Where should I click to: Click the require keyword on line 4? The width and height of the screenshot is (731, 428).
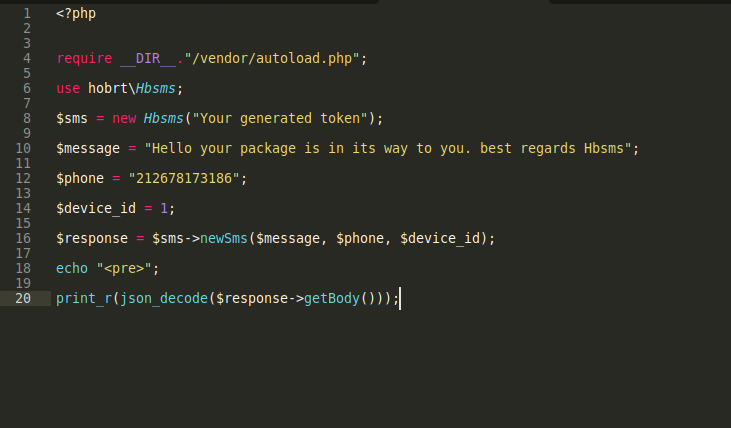click(84, 58)
